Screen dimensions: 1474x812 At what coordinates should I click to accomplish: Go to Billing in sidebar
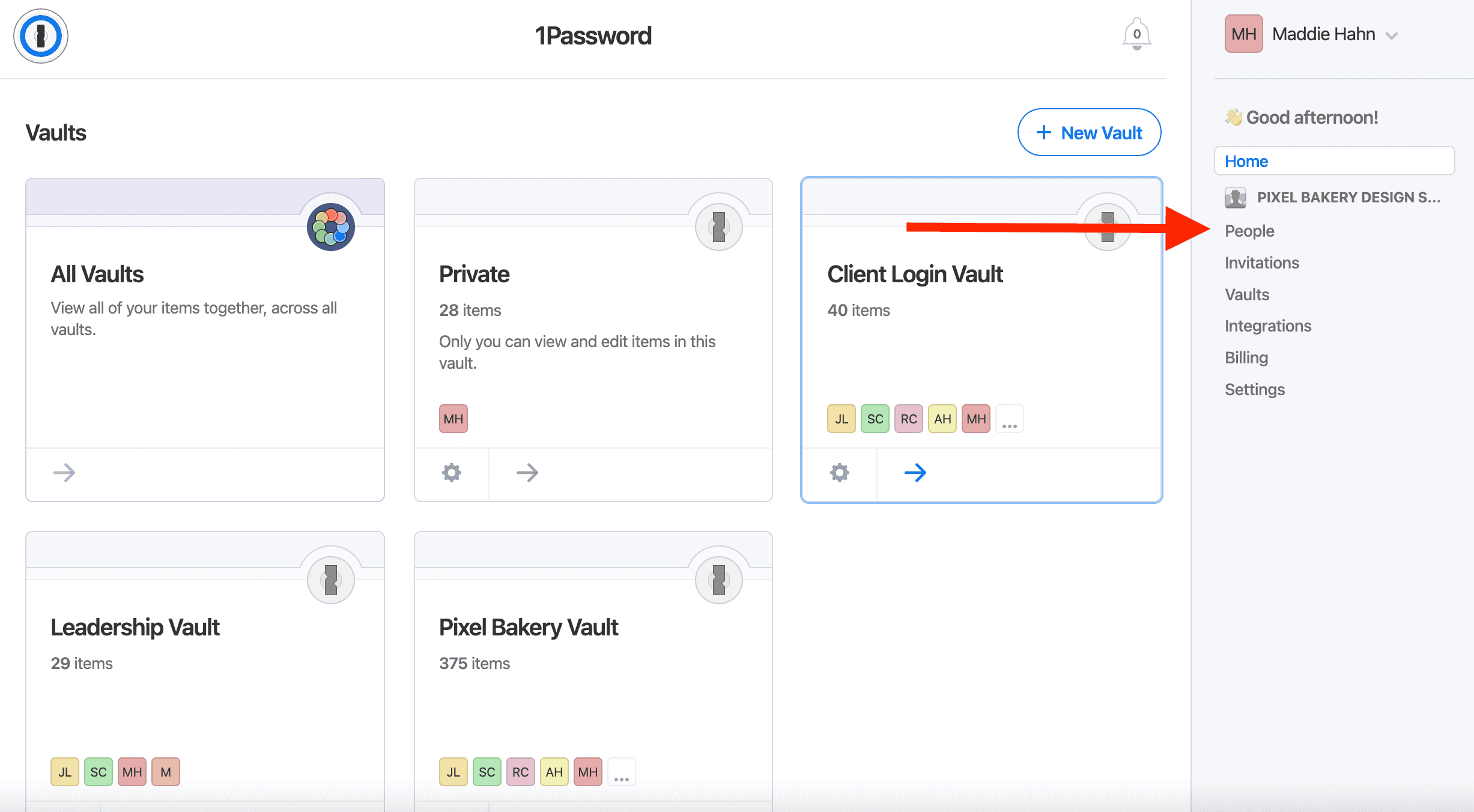(1246, 358)
